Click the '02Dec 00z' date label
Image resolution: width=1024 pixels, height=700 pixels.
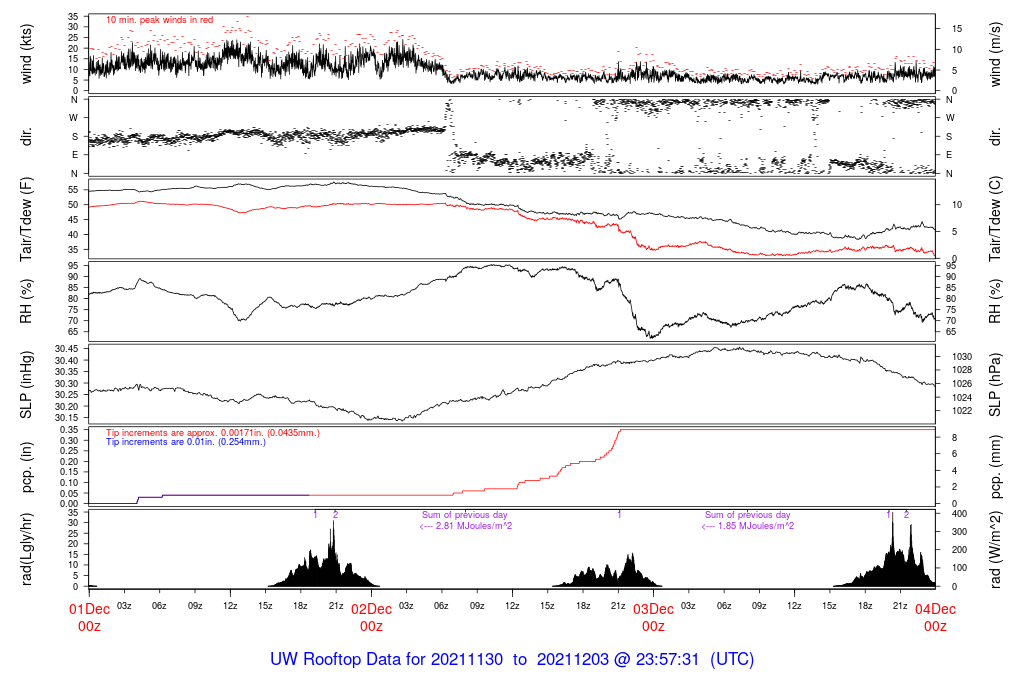pyautogui.click(x=372, y=618)
